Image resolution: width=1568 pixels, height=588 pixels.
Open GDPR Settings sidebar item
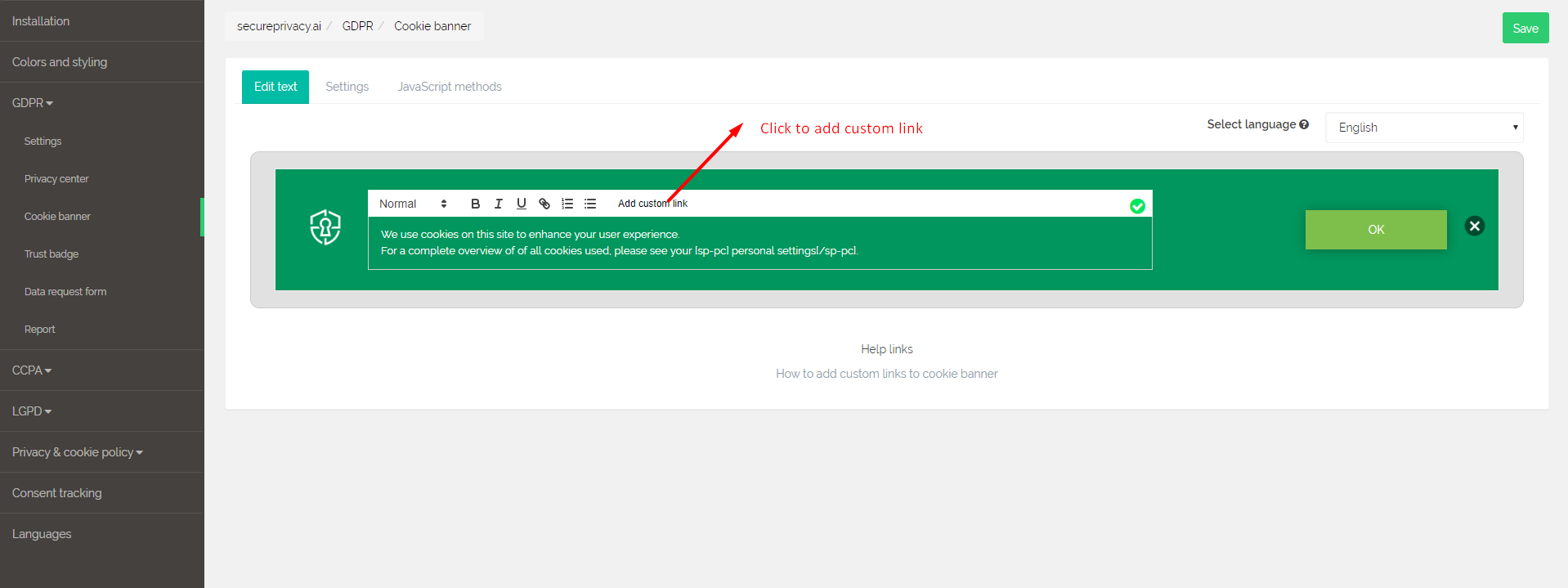point(43,141)
